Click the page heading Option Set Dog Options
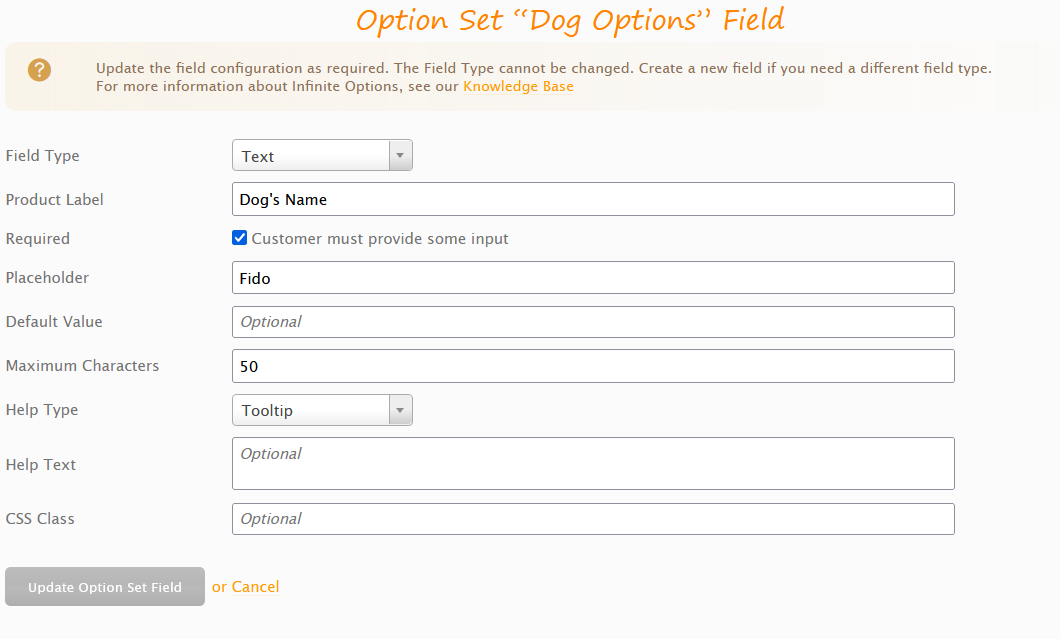 [x=570, y=20]
